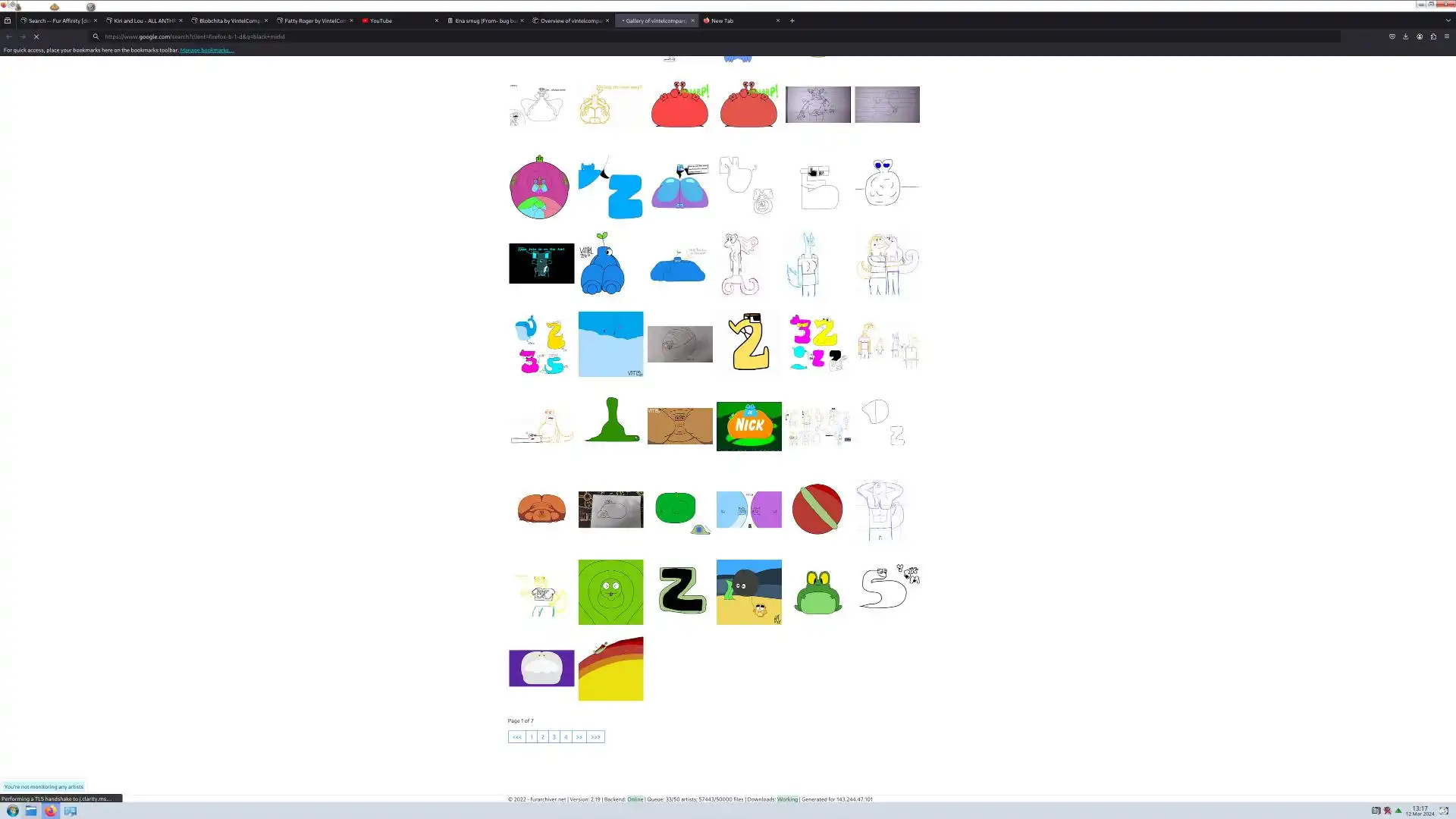Open a new tab with plus button
Viewport: 1456px width, 819px height.
point(792,20)
